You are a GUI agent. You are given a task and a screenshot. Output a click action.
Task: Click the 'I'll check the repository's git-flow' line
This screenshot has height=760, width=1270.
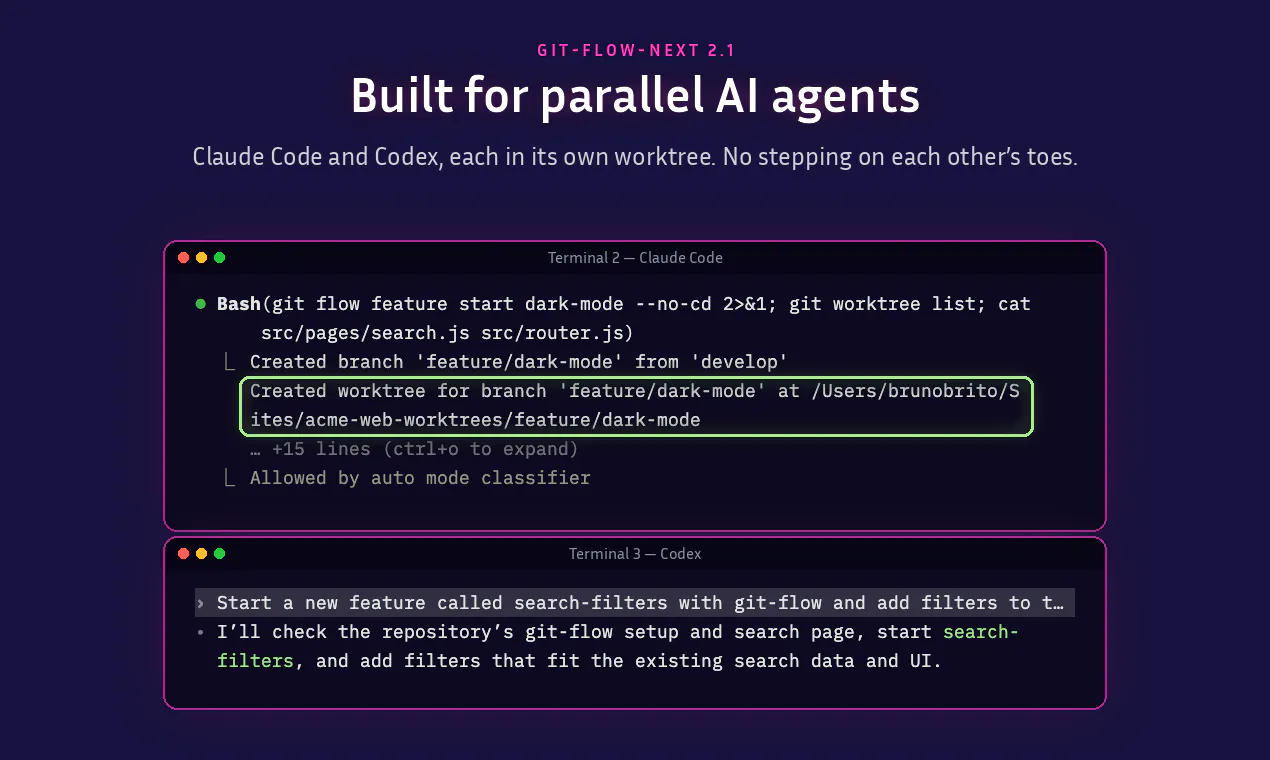click(618, 632)
